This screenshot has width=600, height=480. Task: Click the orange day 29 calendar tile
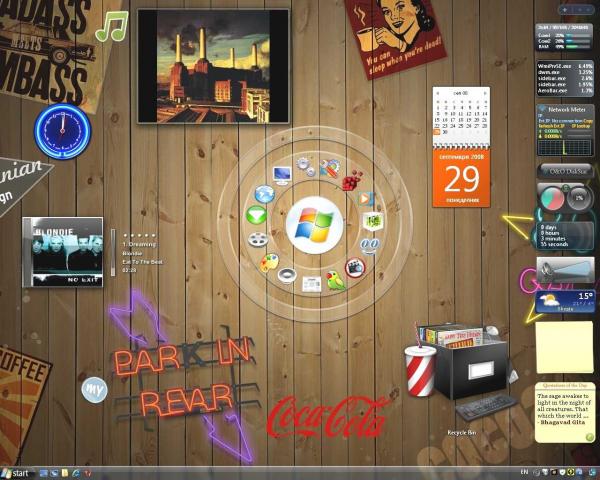coord(461,178)
